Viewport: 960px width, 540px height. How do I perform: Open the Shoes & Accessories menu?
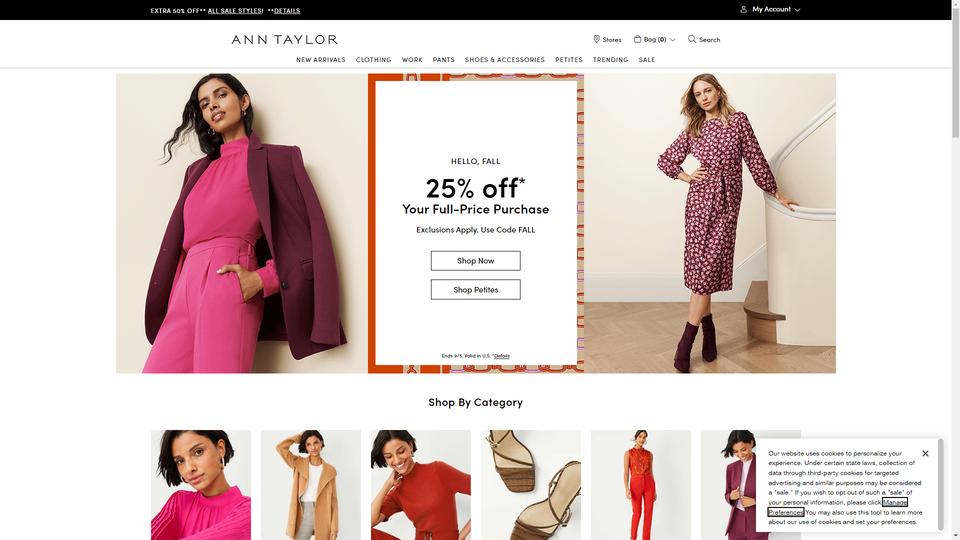coord(504,60)
